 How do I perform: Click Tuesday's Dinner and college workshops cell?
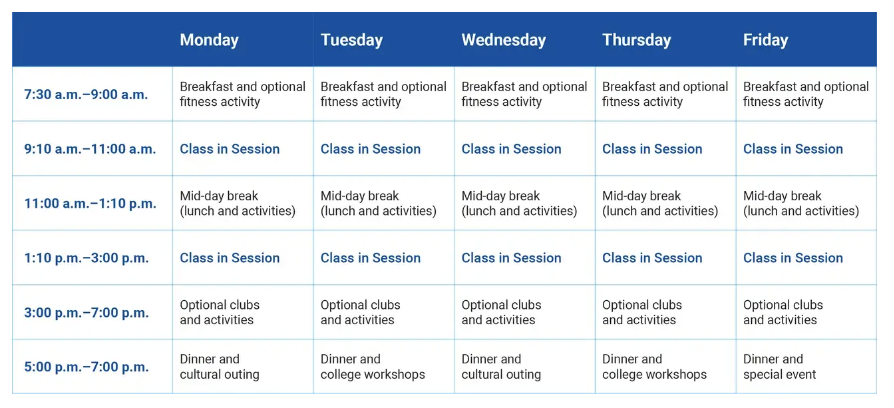point(372,367)
